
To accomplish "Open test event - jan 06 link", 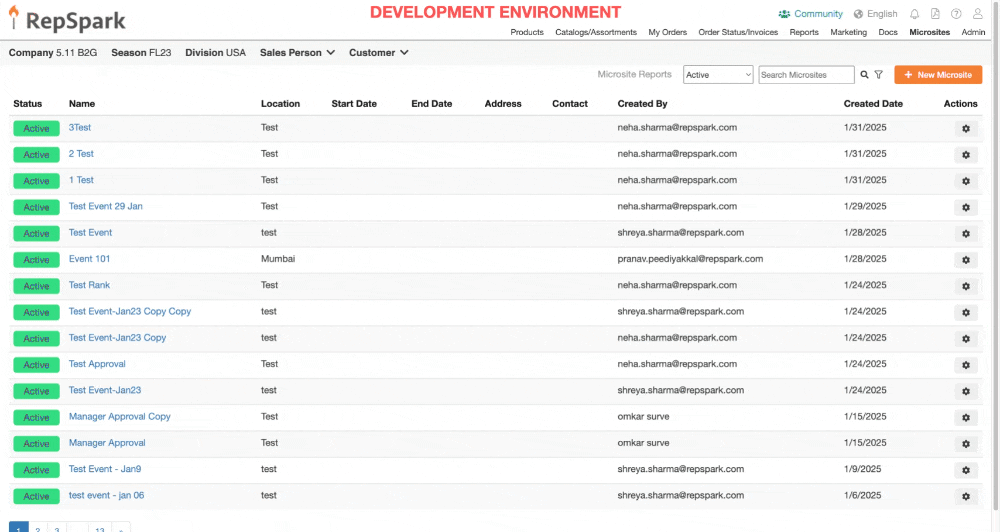I will 107,495.
